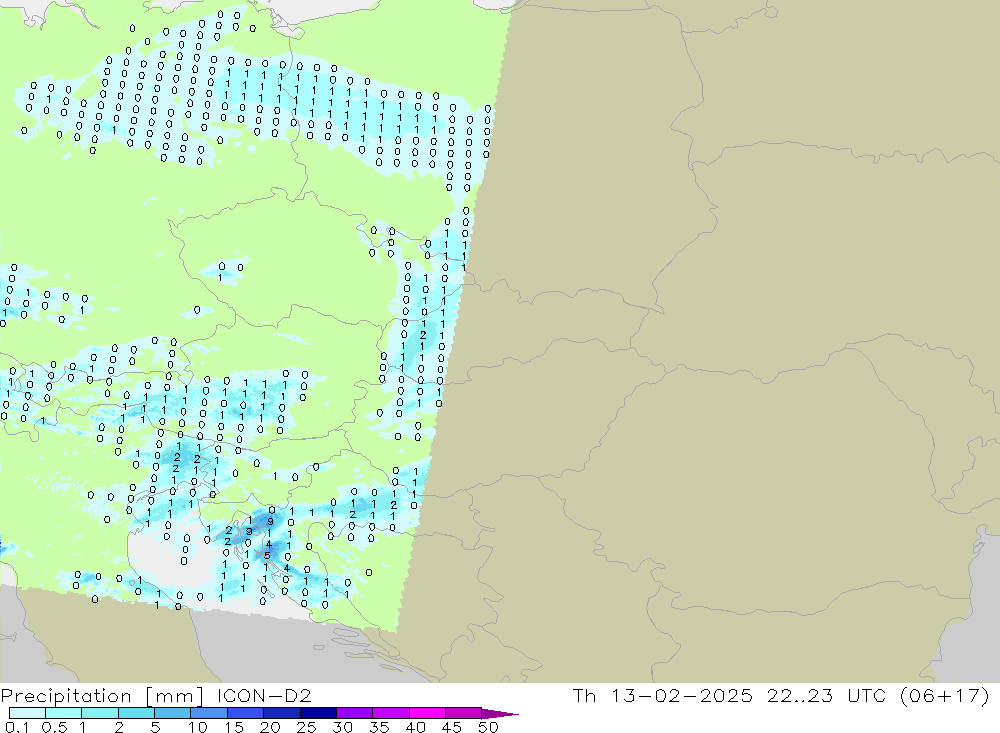Click the legend value '45'

click(x=452, y=727)
